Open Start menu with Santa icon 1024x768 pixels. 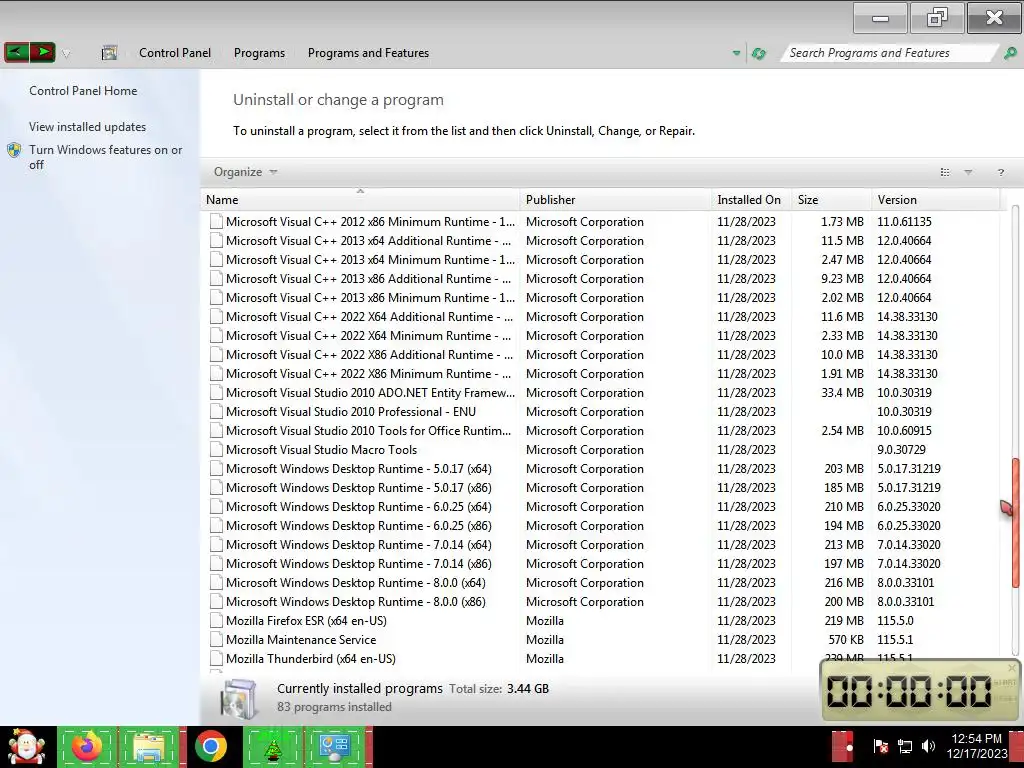tap(26, 746)
